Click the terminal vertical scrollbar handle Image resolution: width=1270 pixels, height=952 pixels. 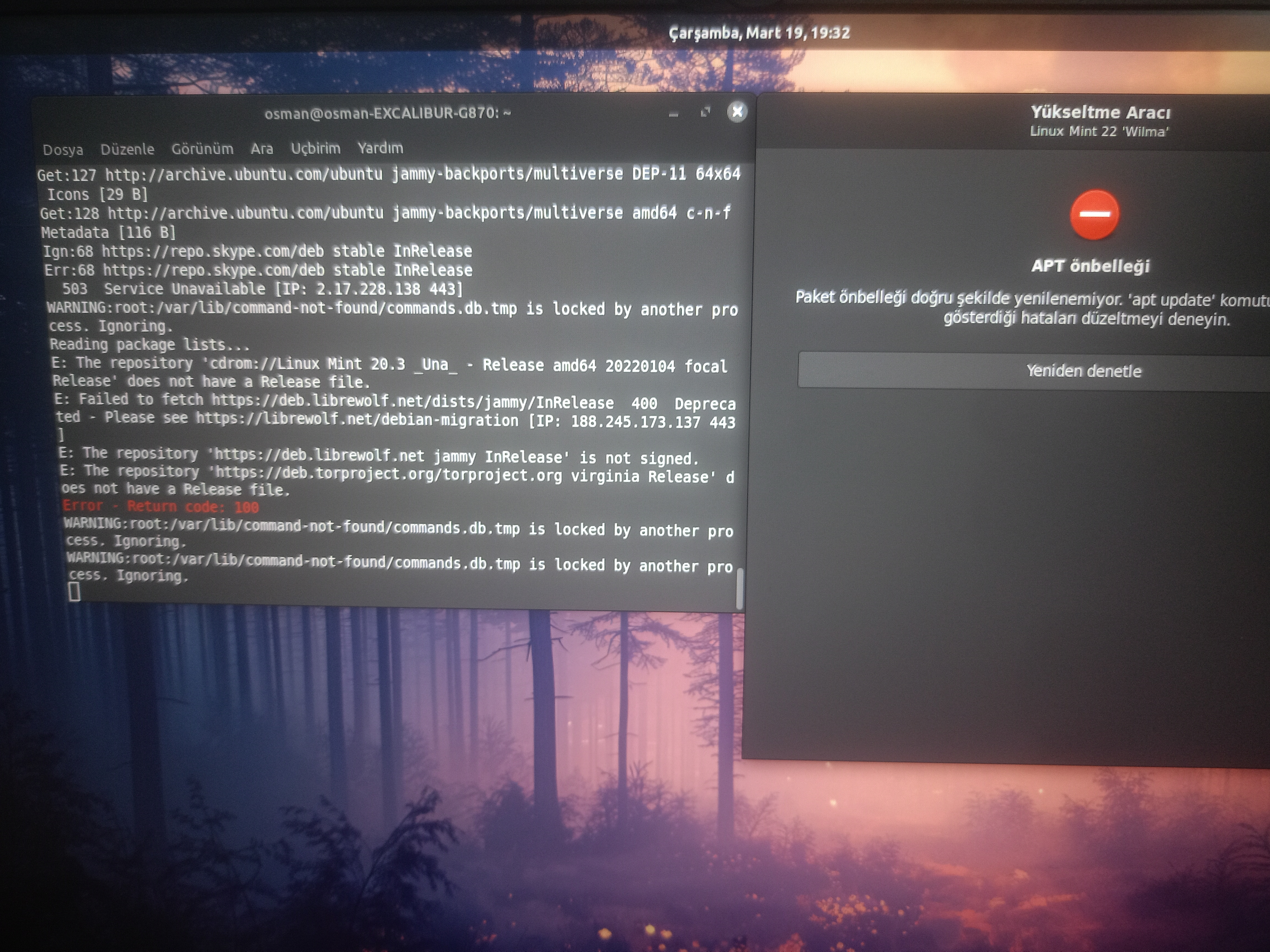(x=740, y=588)
